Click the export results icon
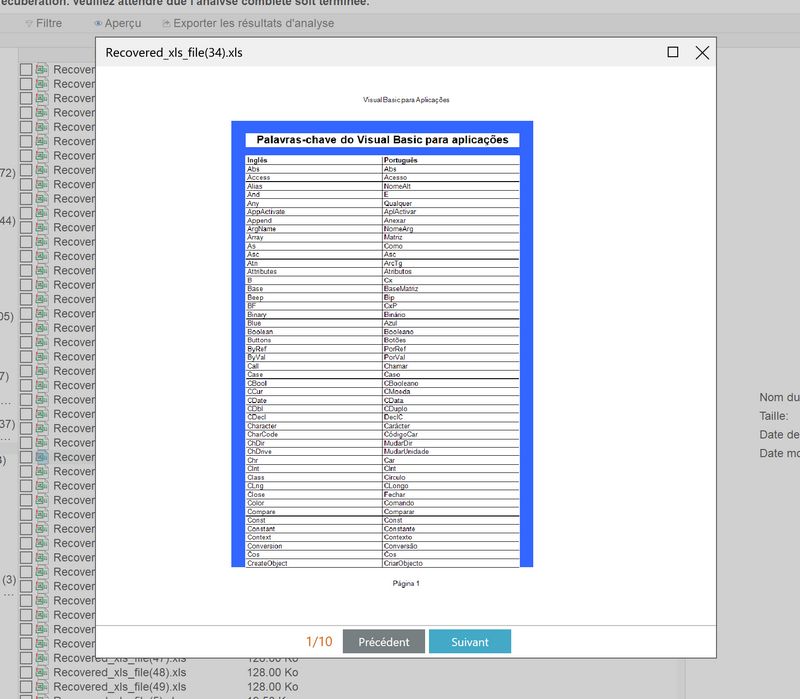Screen dimensions: 800x699 (x=166, y=23)
